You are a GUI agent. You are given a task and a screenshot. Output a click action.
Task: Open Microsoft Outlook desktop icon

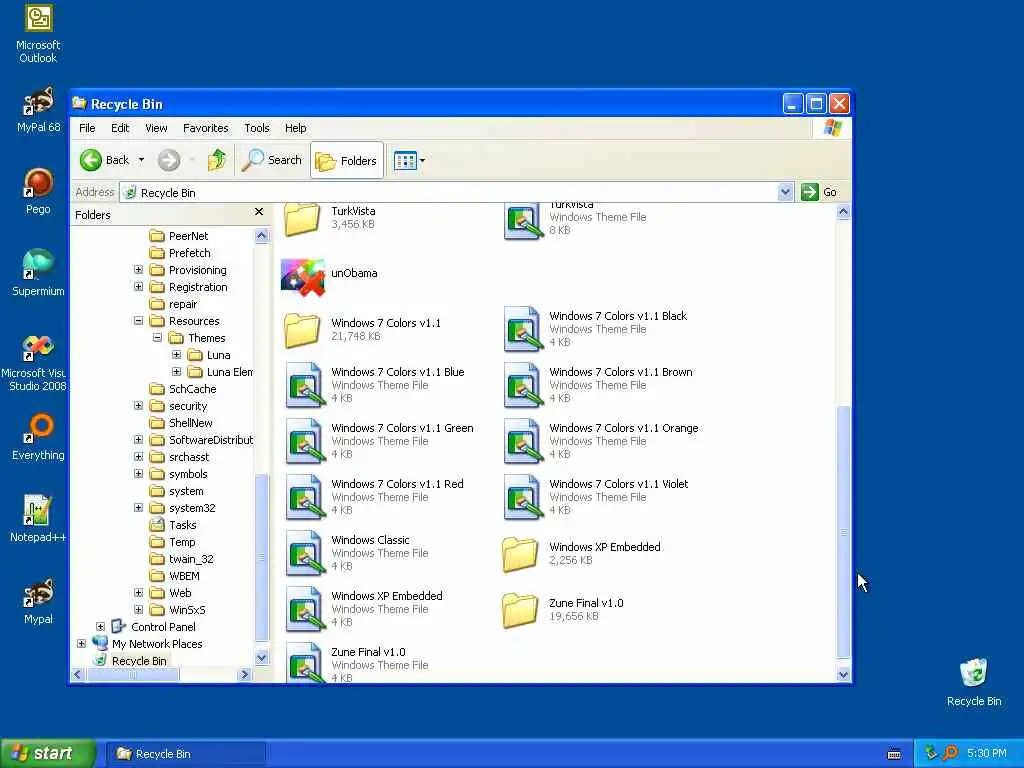[x=38, y=34]
